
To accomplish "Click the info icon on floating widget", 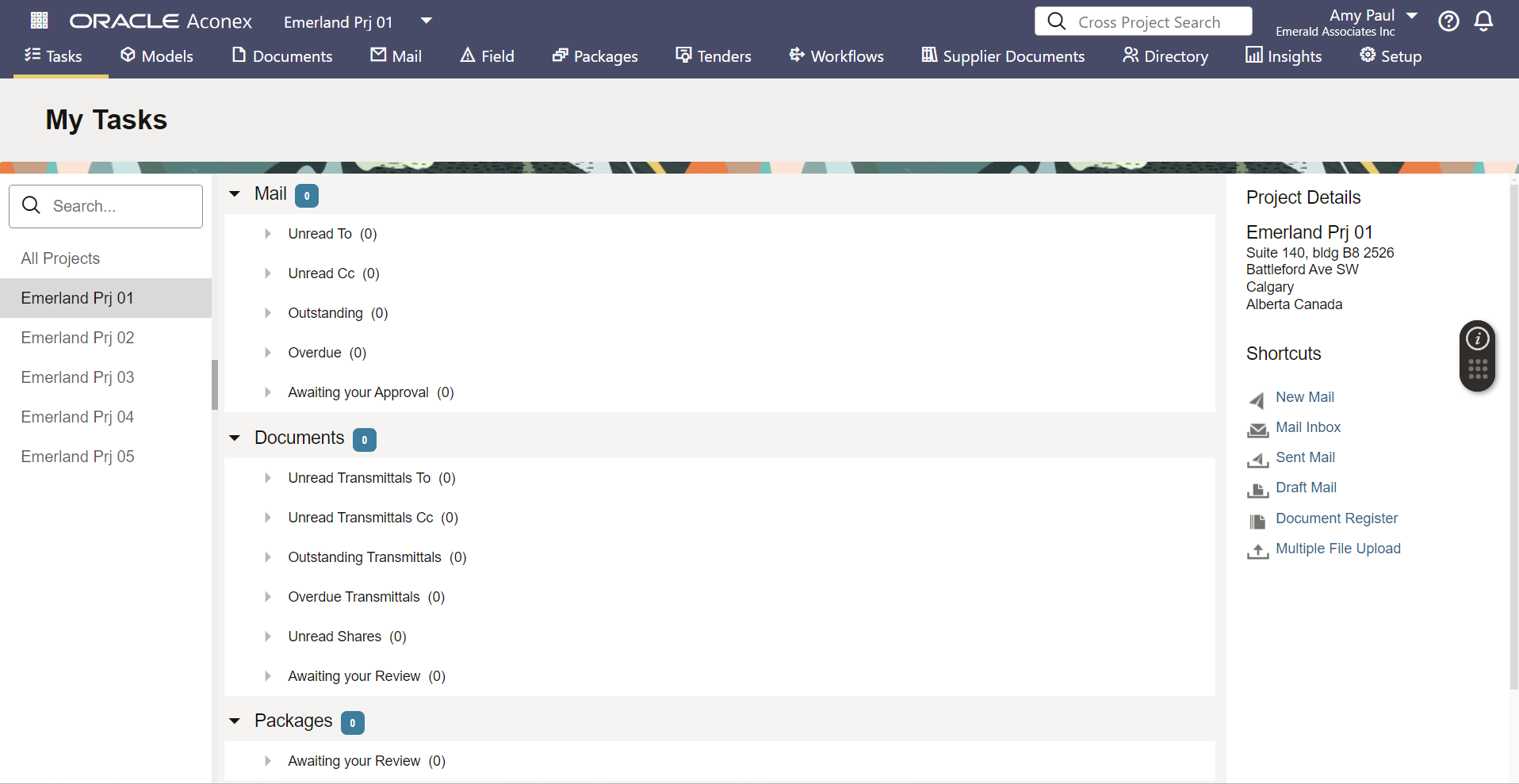I will tap(1477, 339).
